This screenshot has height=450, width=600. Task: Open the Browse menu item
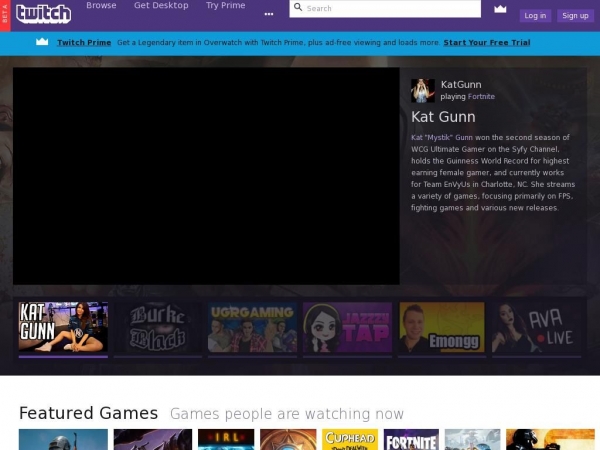click(x=101, y=5)
